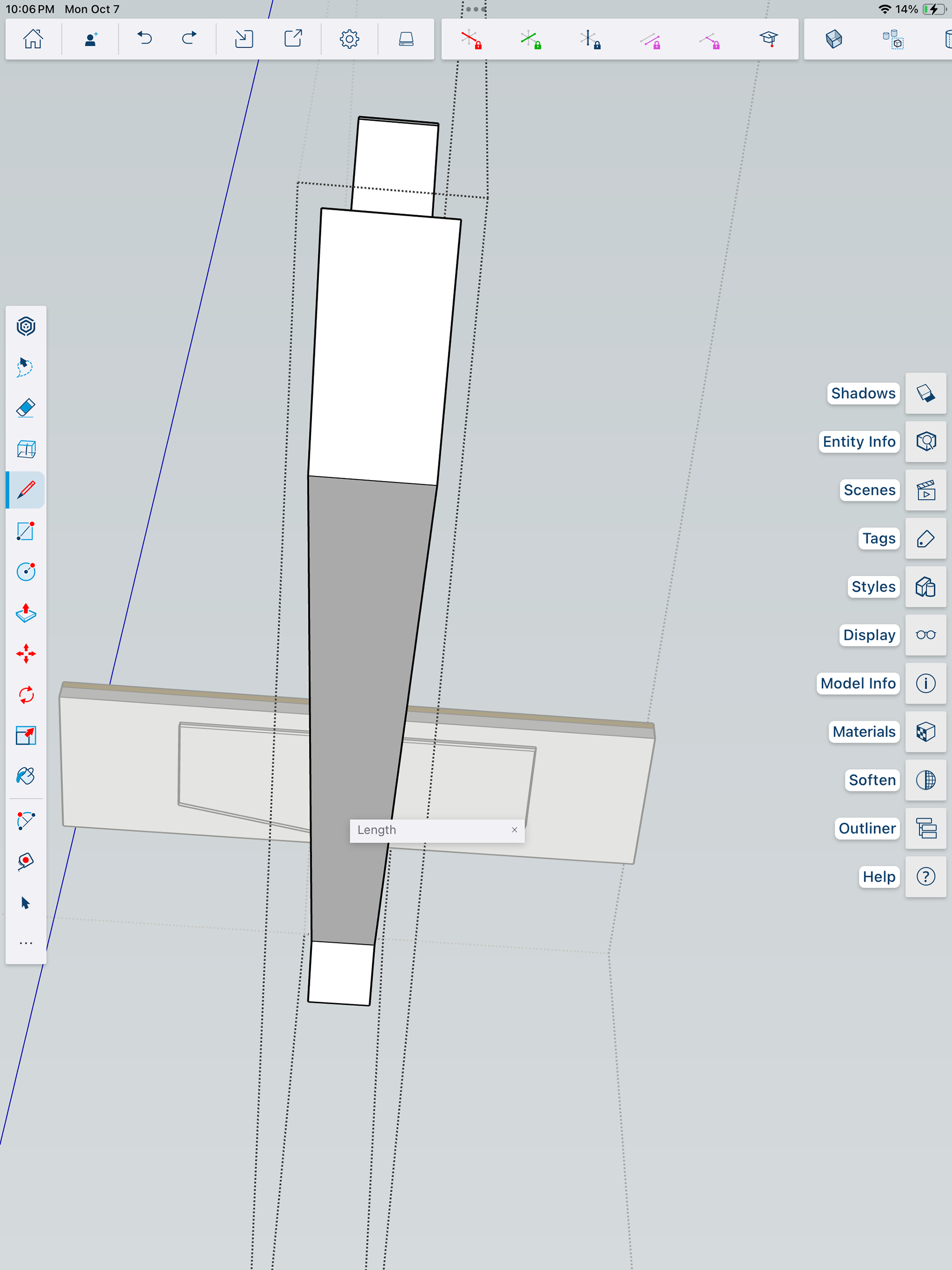Open the Outliner panel
952x1270 pixels.
[x=926, y=829]
